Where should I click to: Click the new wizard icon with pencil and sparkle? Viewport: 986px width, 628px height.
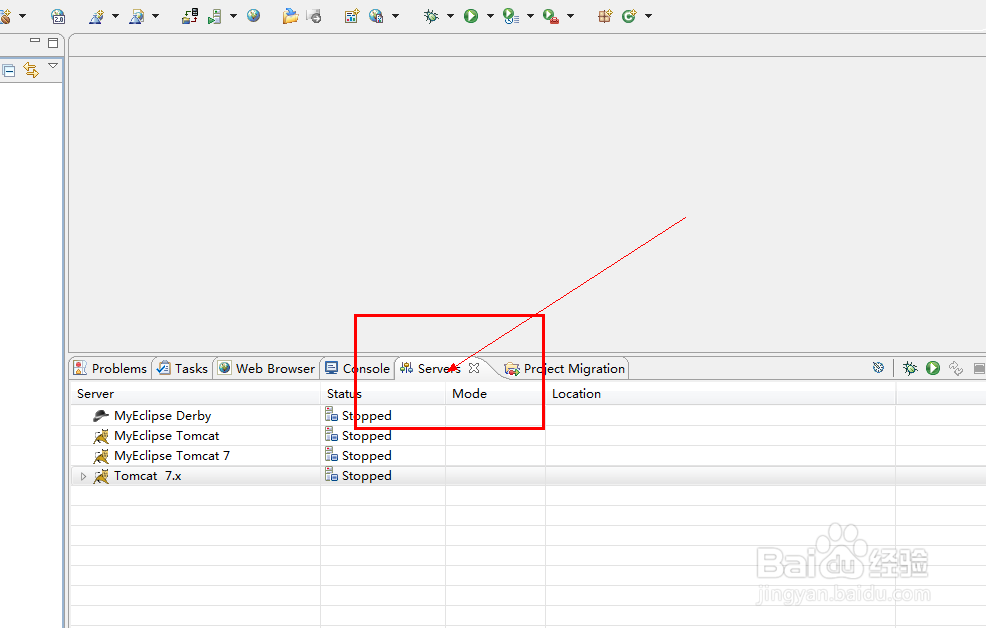[x=96, y=16]
